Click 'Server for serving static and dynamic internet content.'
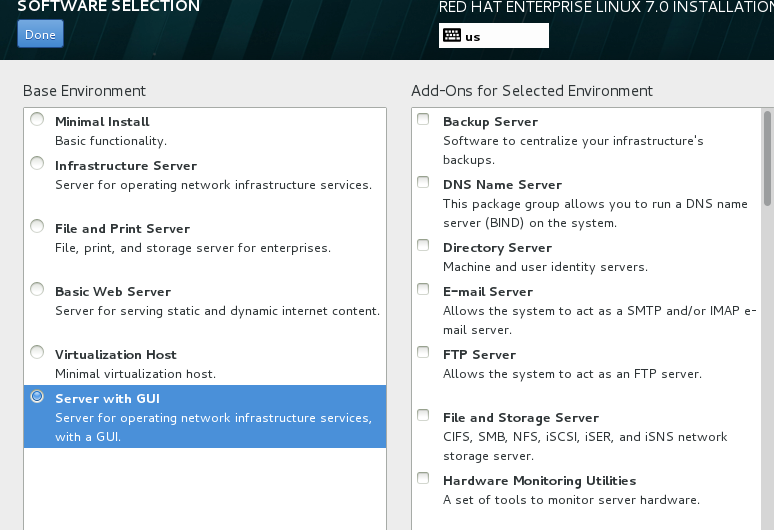The height and width of the screenshot is (530, 774). [x=218, y=311]
